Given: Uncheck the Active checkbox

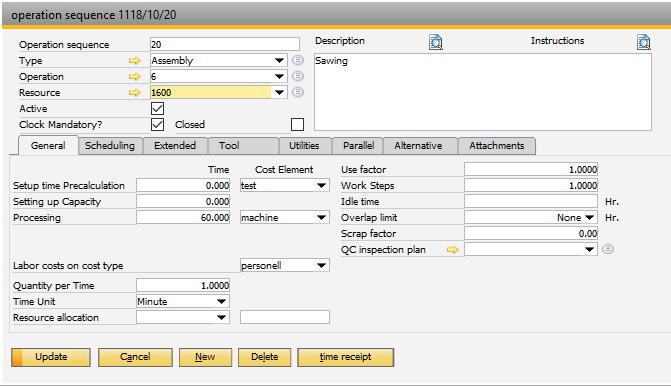Looking at the screenshot, I should click(157, 108).
